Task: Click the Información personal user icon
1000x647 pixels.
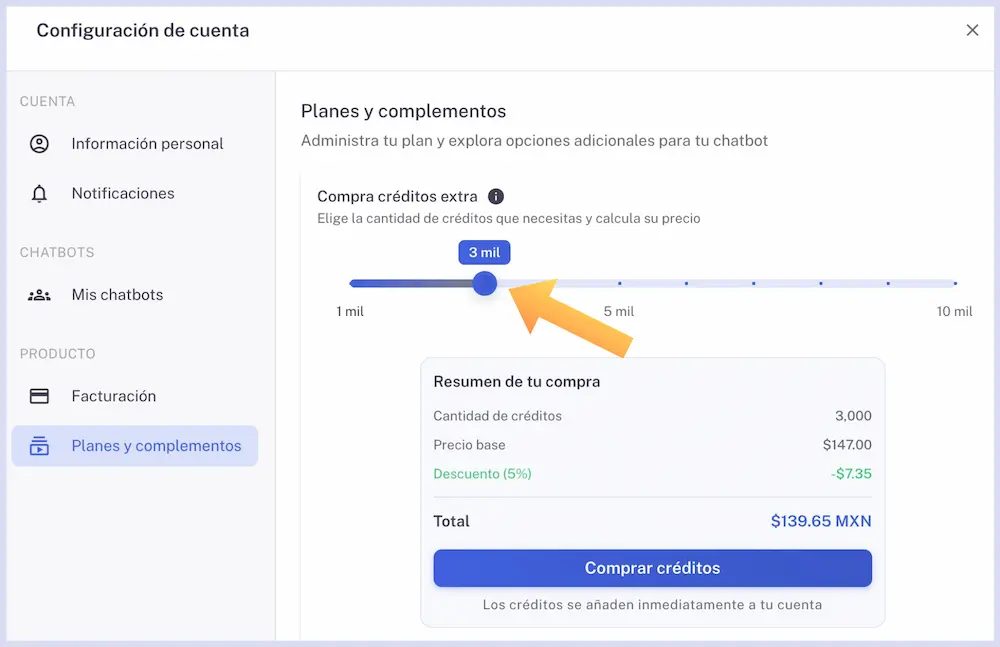Action: click(x=39, y=144)
